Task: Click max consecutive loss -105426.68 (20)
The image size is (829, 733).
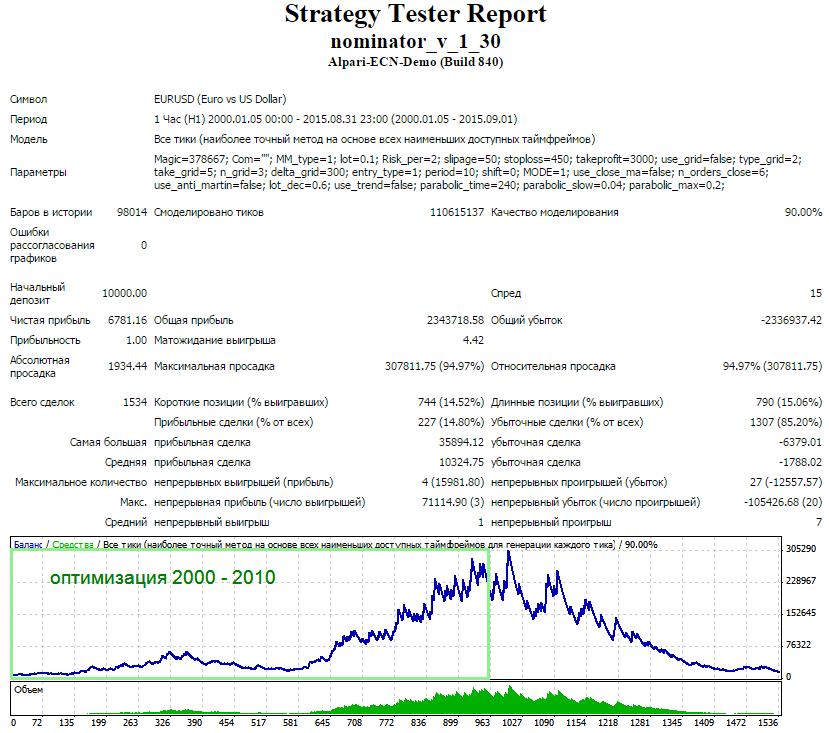Action: click(x=783, y=502)
